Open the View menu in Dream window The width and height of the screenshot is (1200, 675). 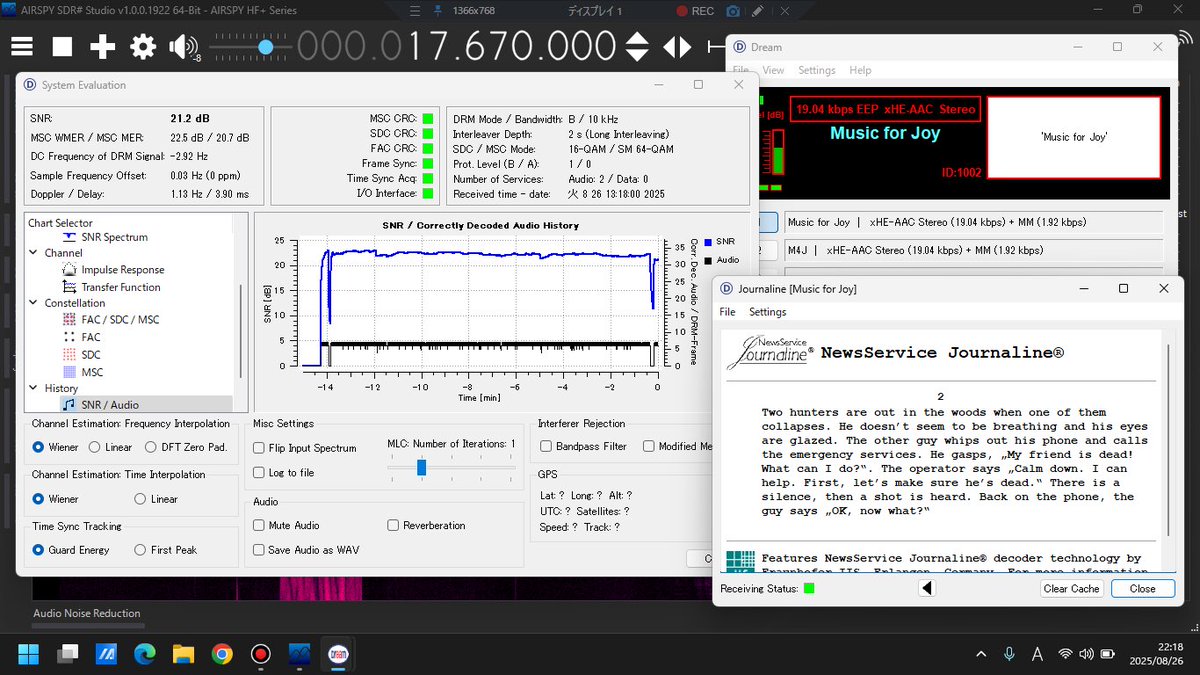[x=774, y=70]
